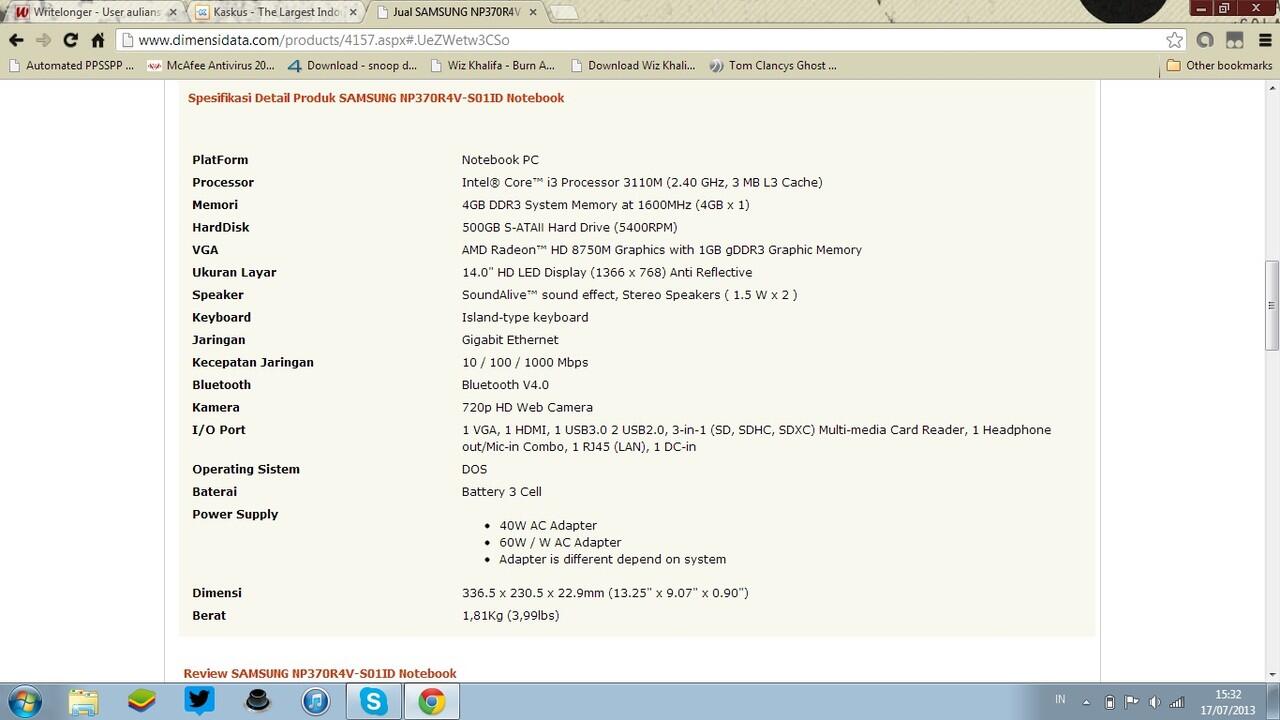Select the Jual SAMSUNG NP370R4V tab

pyautogui.click(x=457, y=12)
